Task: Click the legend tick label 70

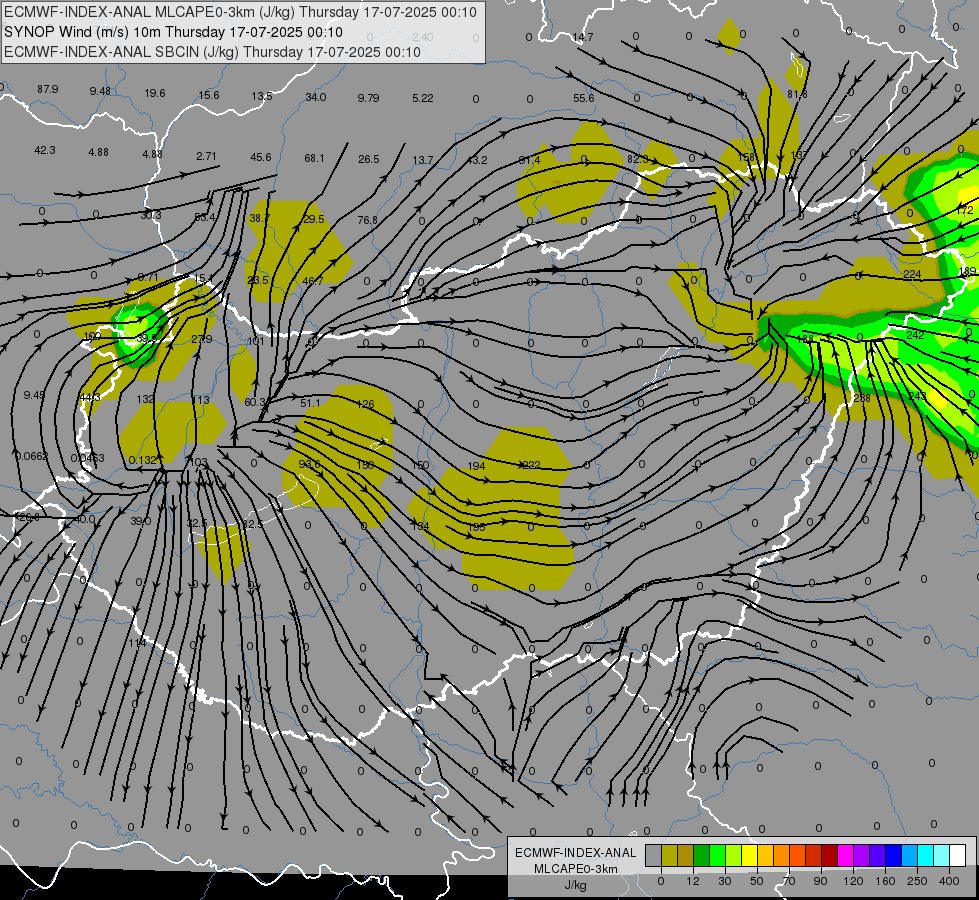Action: pyautogui.click(x=789, y=881)
